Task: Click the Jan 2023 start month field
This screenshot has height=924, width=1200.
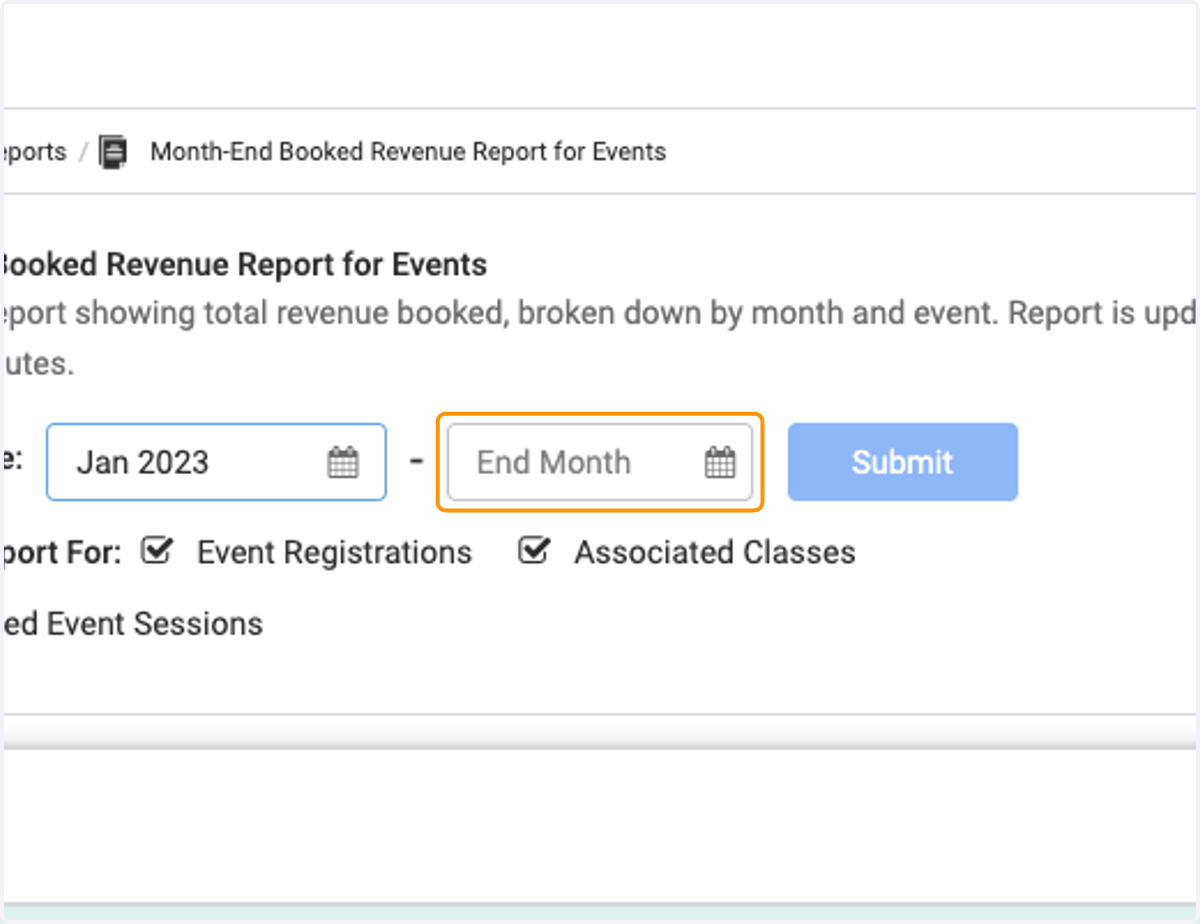Action: pos(216,462)
